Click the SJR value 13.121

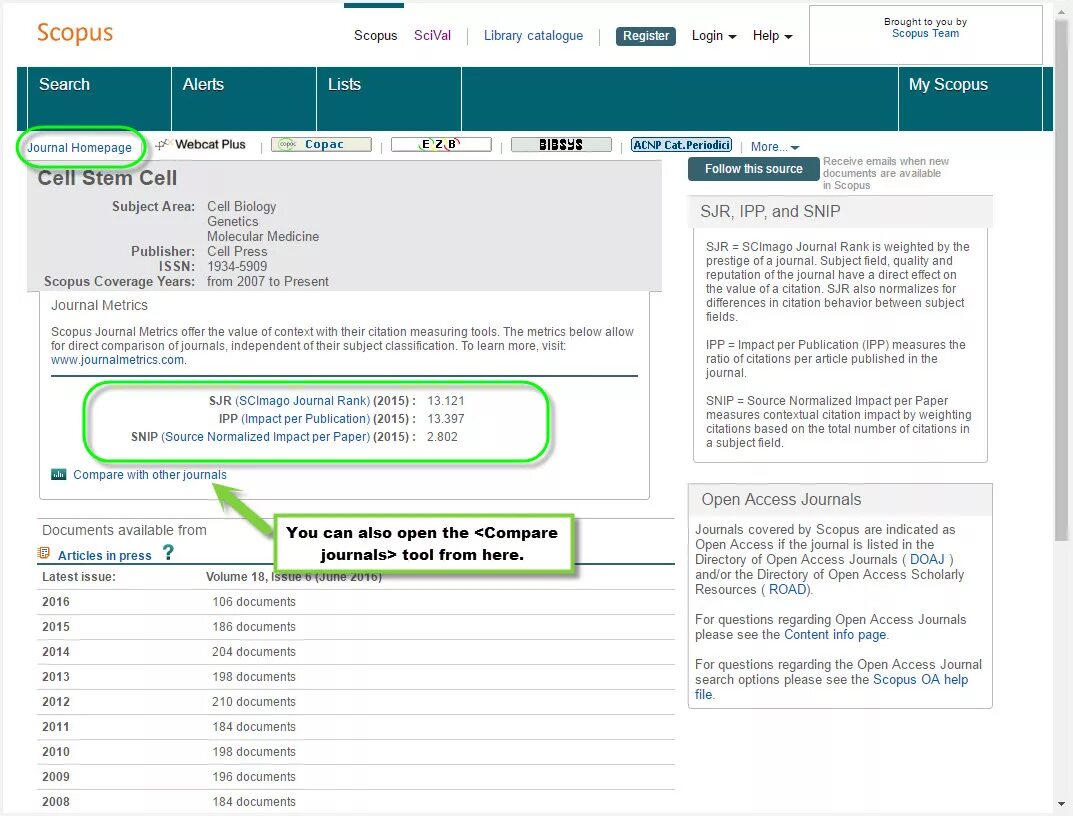[x=445, y=401]
